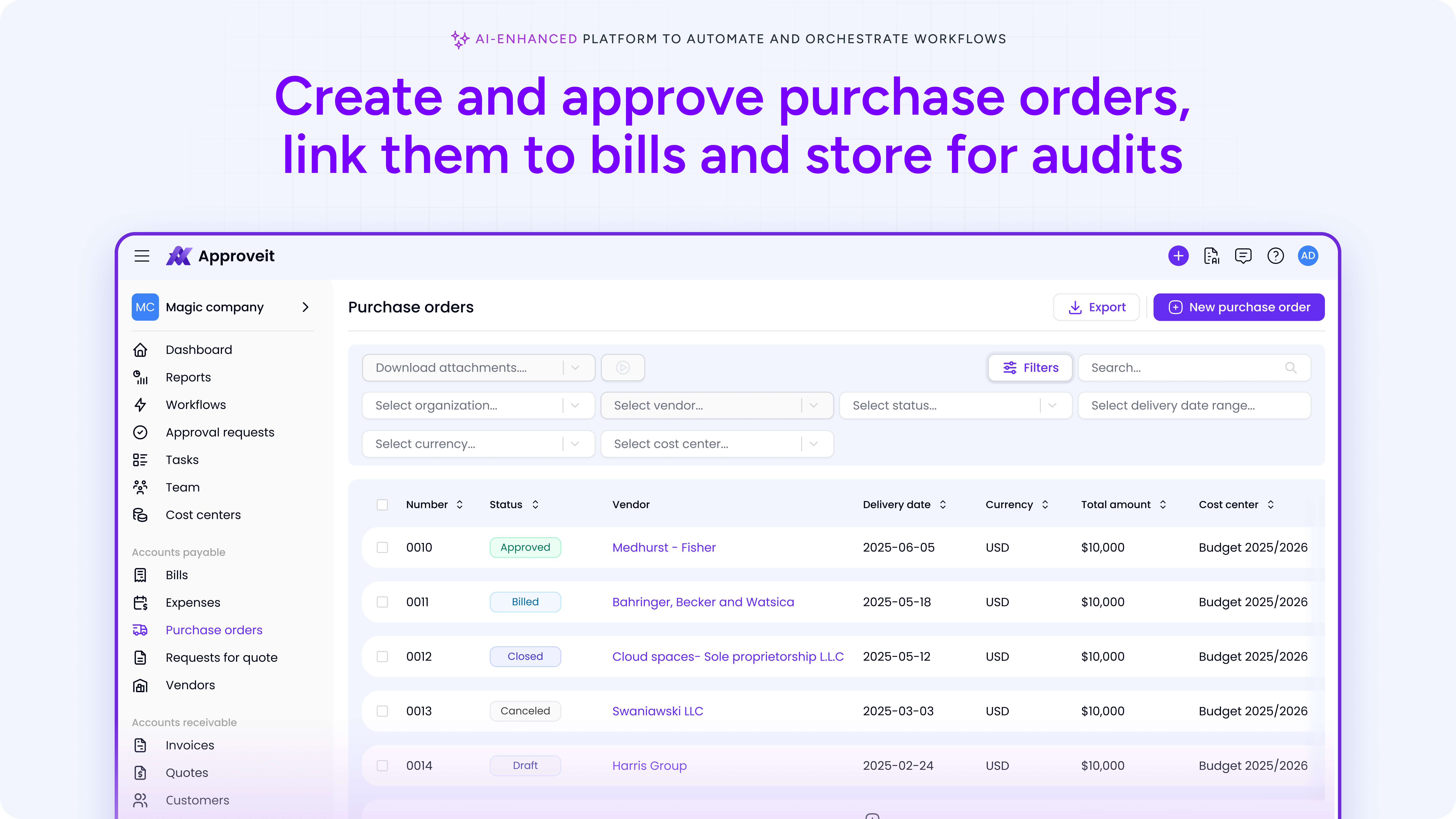The width and height of the screenshot is (1456, 819).
Task: Expand the Magic company workspace chevron
Action: point(305,307)
